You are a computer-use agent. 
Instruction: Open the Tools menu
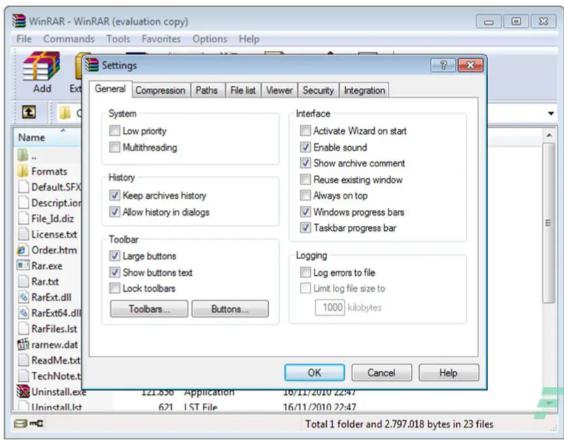click(x=118, y=39)
